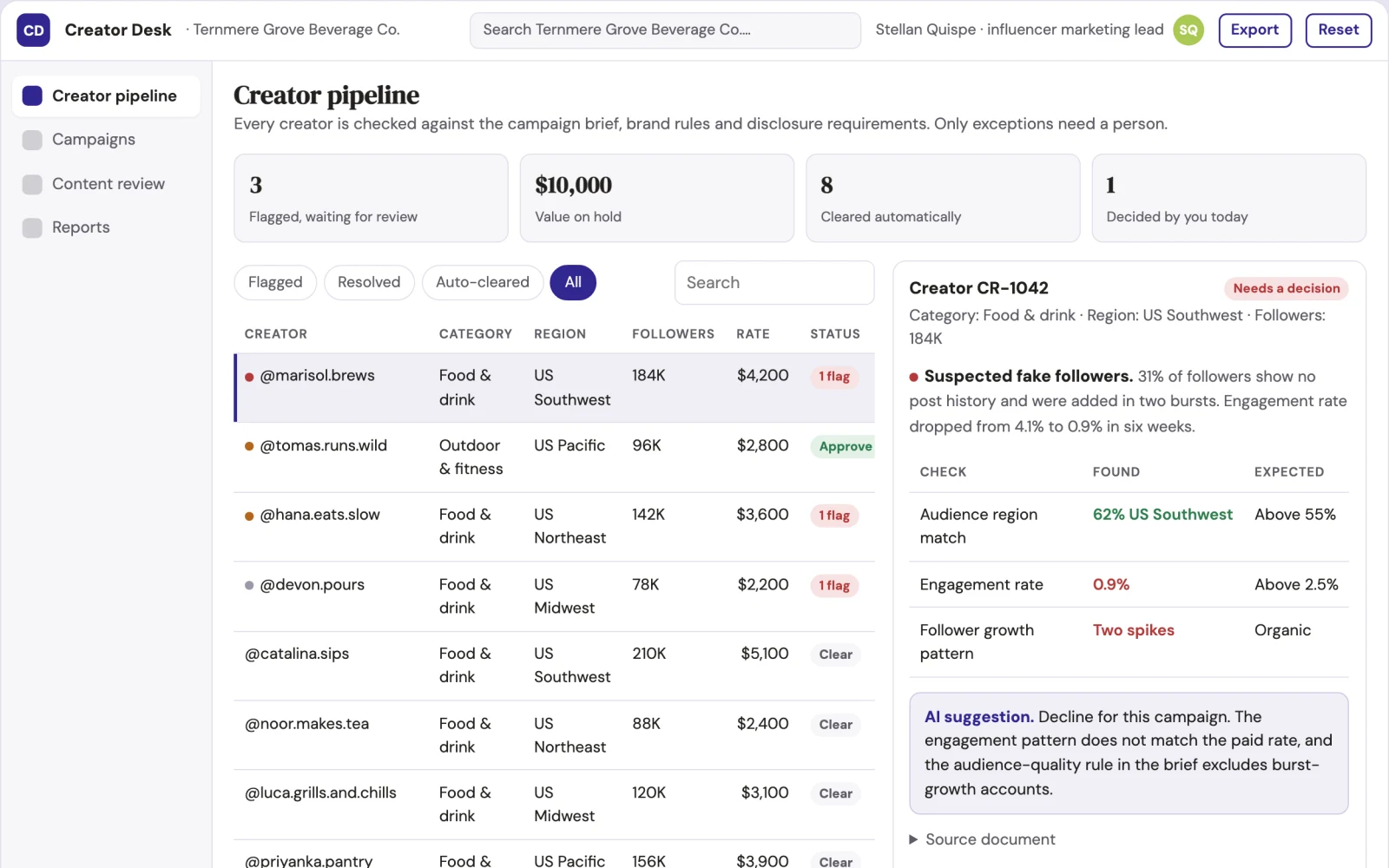Switch to the Resolved filter
Screen dimensions: 1389x868
(369, 283)
